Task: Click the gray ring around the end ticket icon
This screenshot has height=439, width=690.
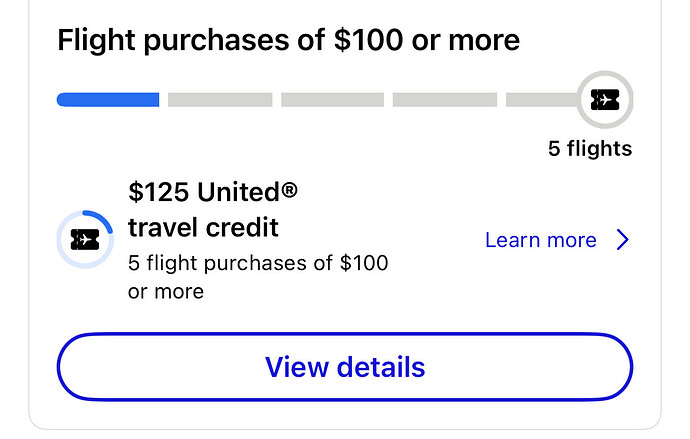Action: pos(605,75)
